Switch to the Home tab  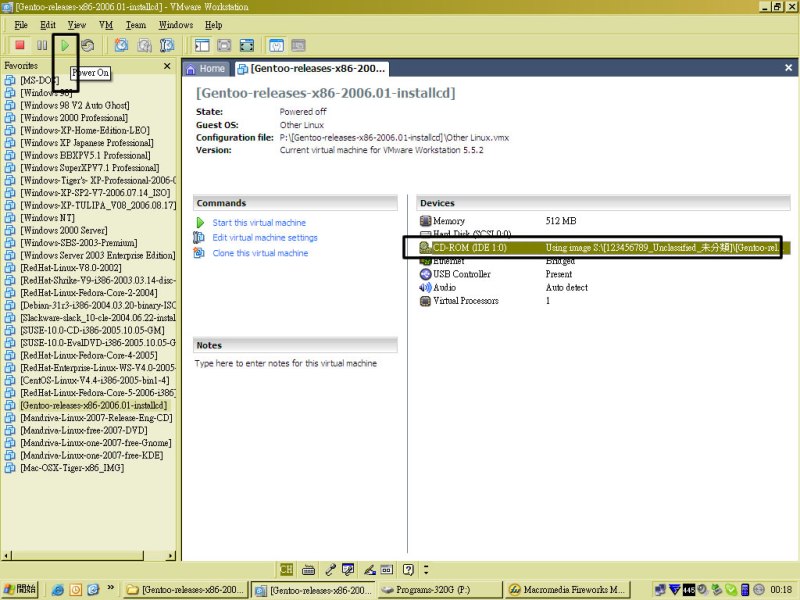click(x=206, y=68)
